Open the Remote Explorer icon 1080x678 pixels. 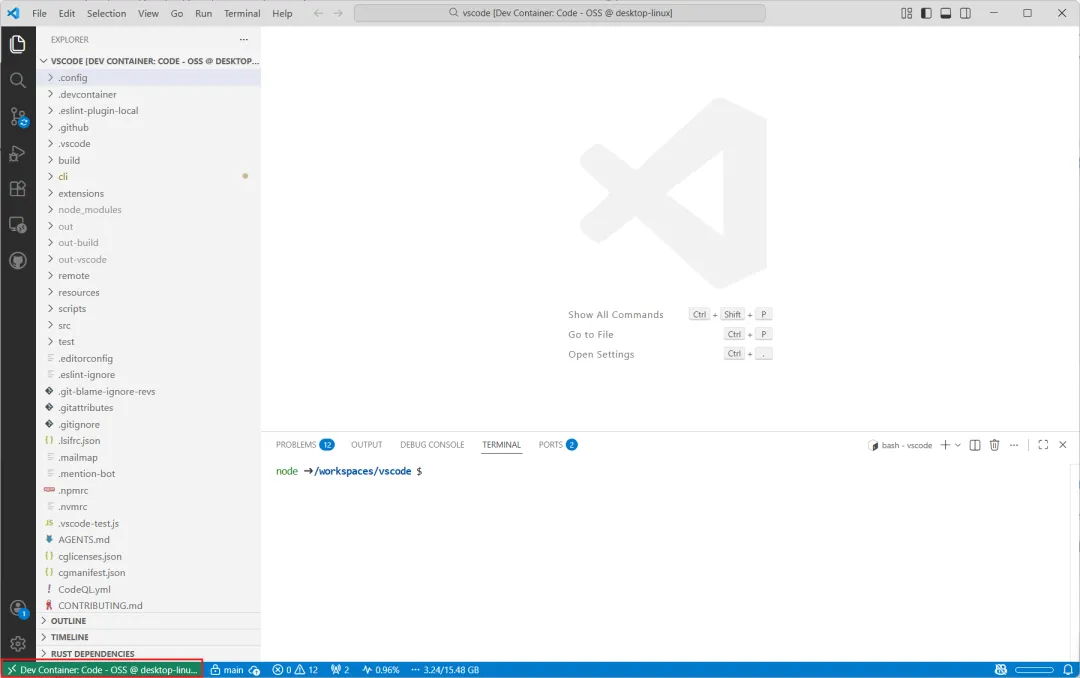(x=18, y=225)
